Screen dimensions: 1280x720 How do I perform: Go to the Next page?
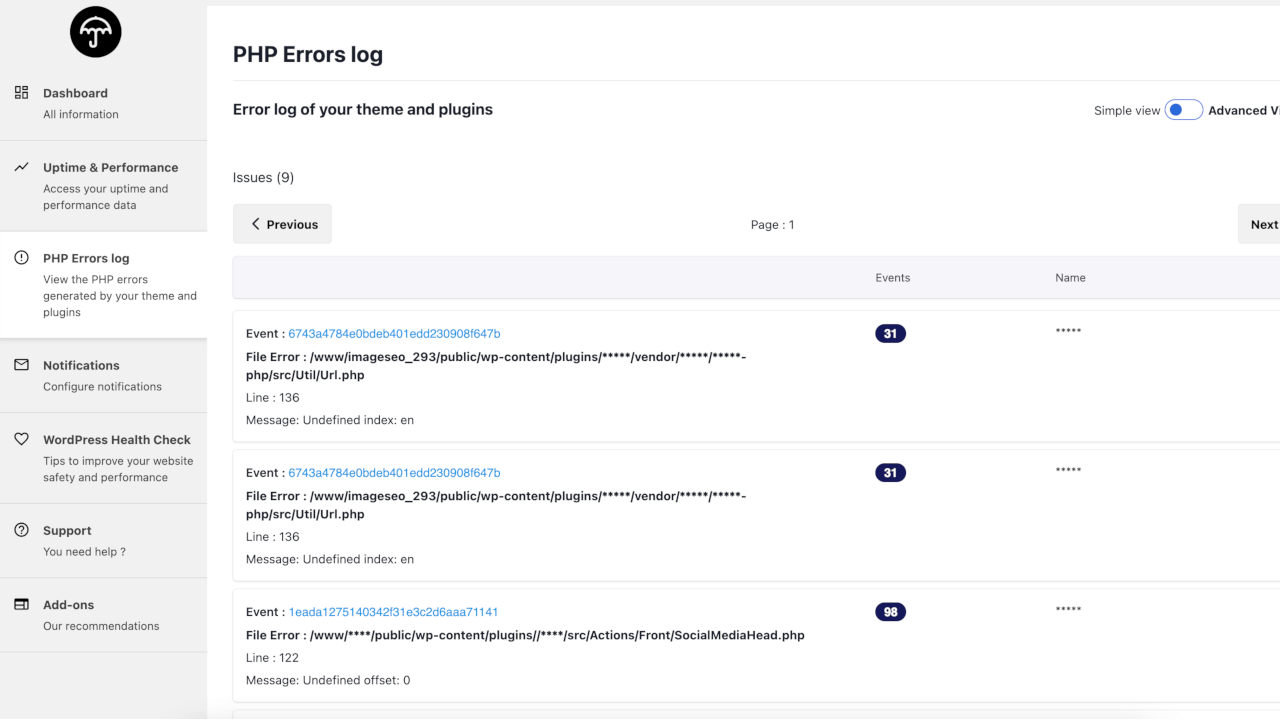(x=1262, y=224)
